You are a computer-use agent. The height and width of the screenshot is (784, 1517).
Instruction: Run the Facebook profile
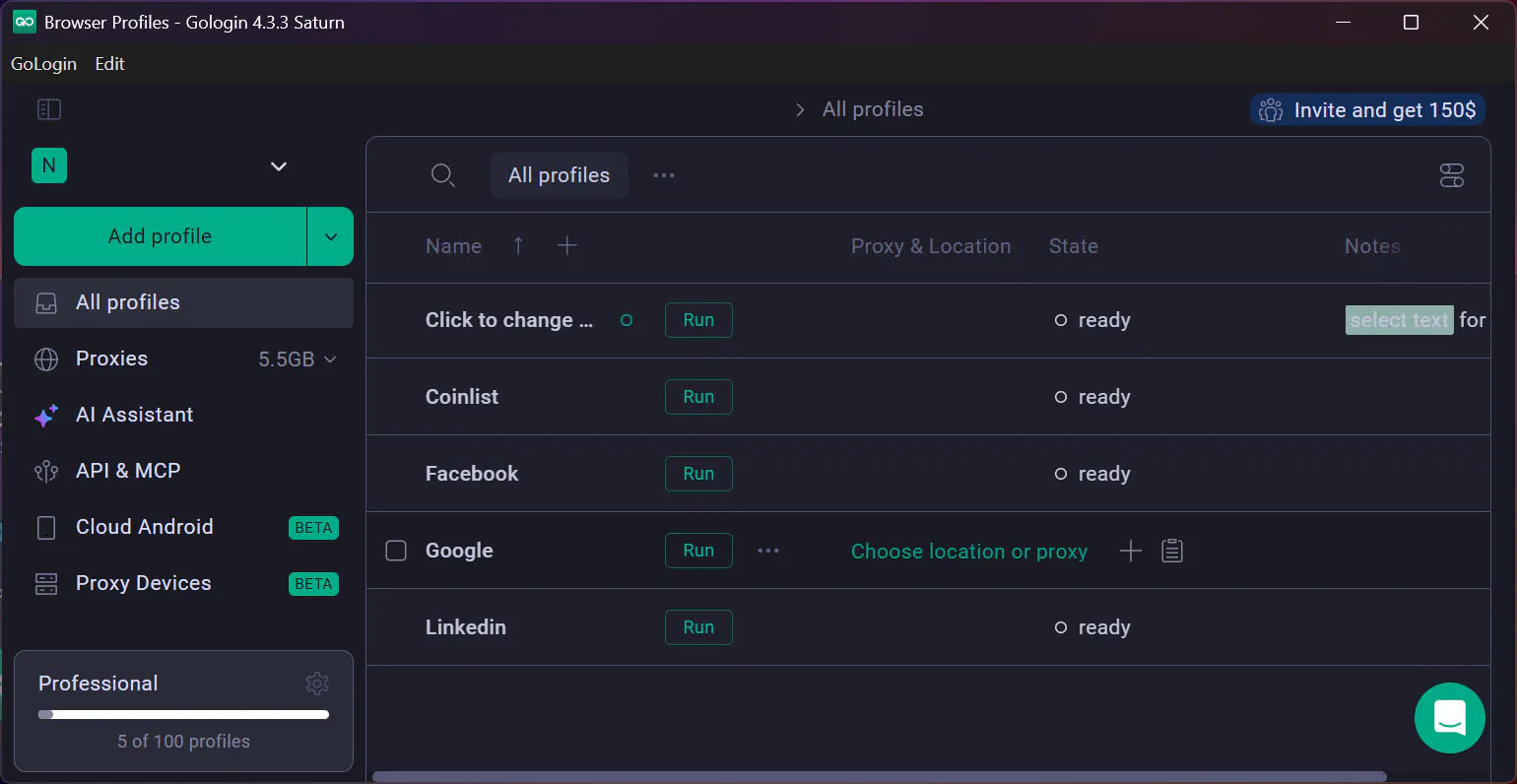point(698,474)
